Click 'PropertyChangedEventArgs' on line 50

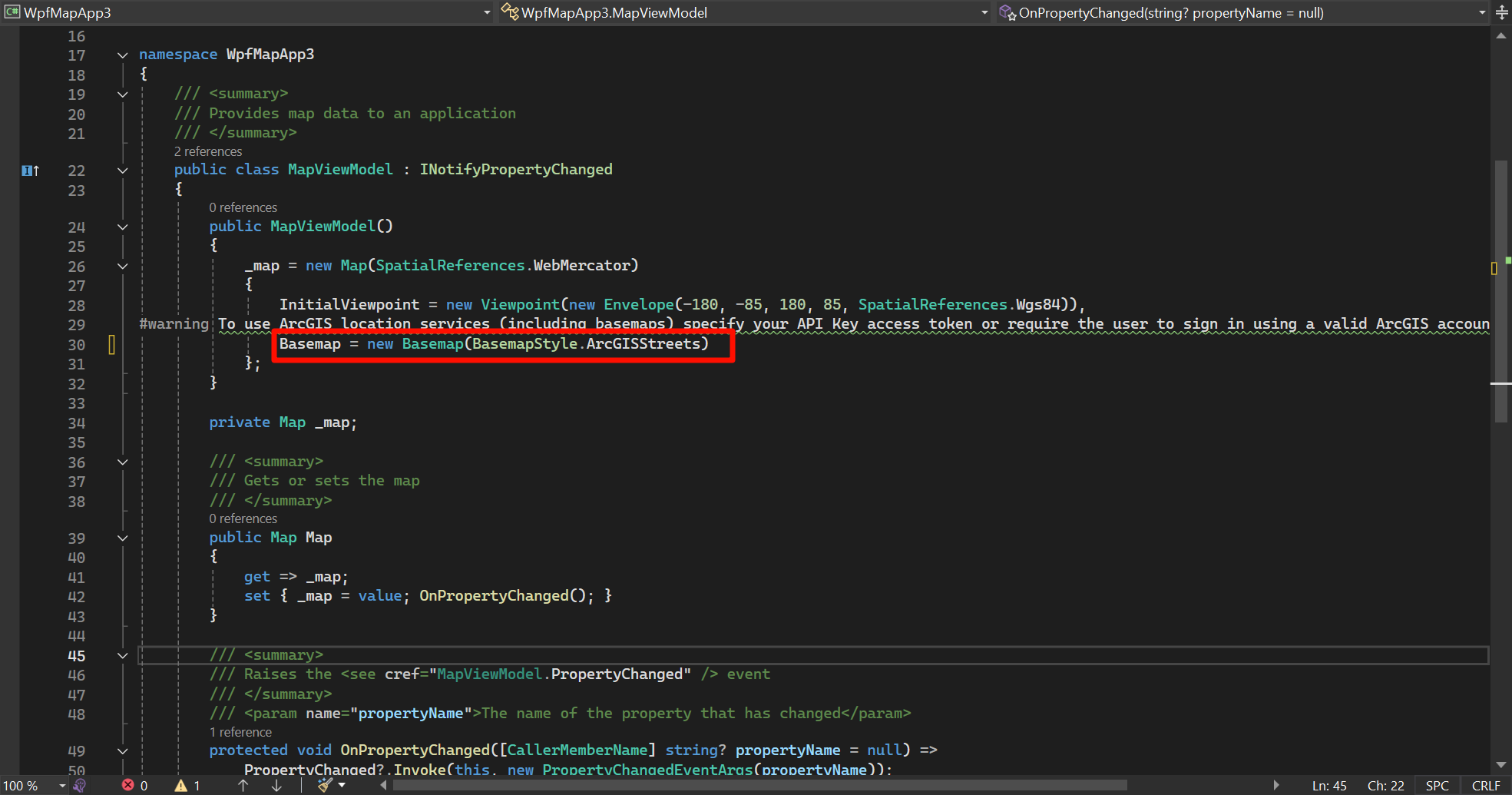click(647, 770)
